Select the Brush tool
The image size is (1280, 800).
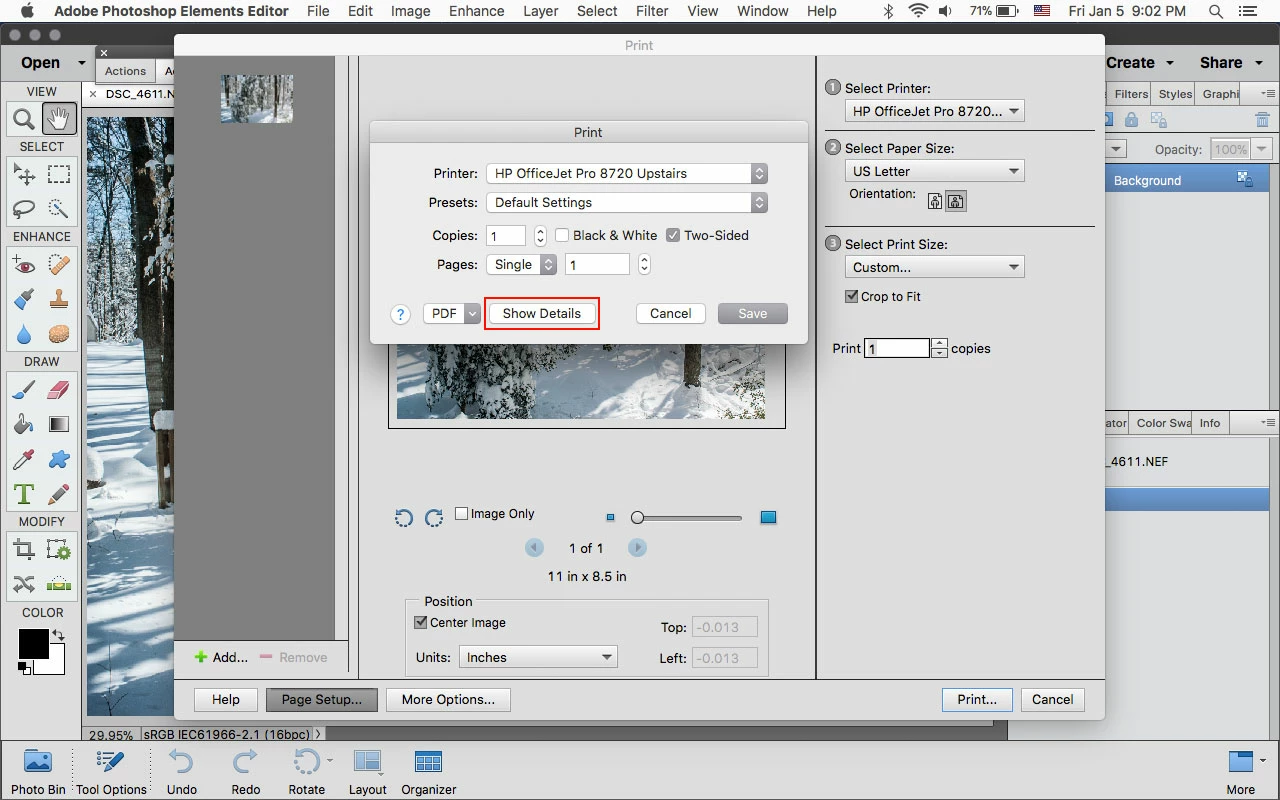[x=24, y=390]
